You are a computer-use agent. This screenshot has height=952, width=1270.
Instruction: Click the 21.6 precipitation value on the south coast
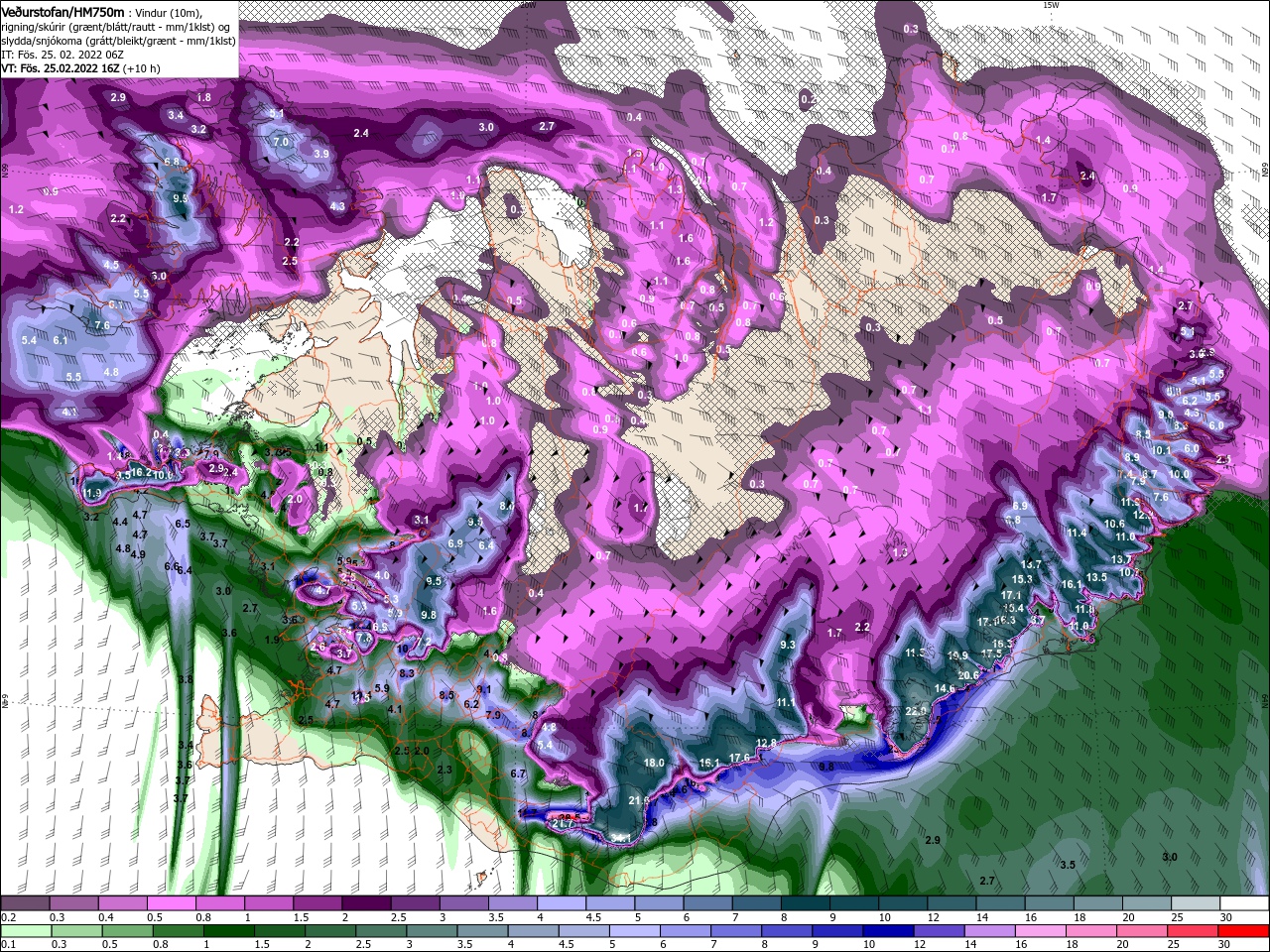639,800
